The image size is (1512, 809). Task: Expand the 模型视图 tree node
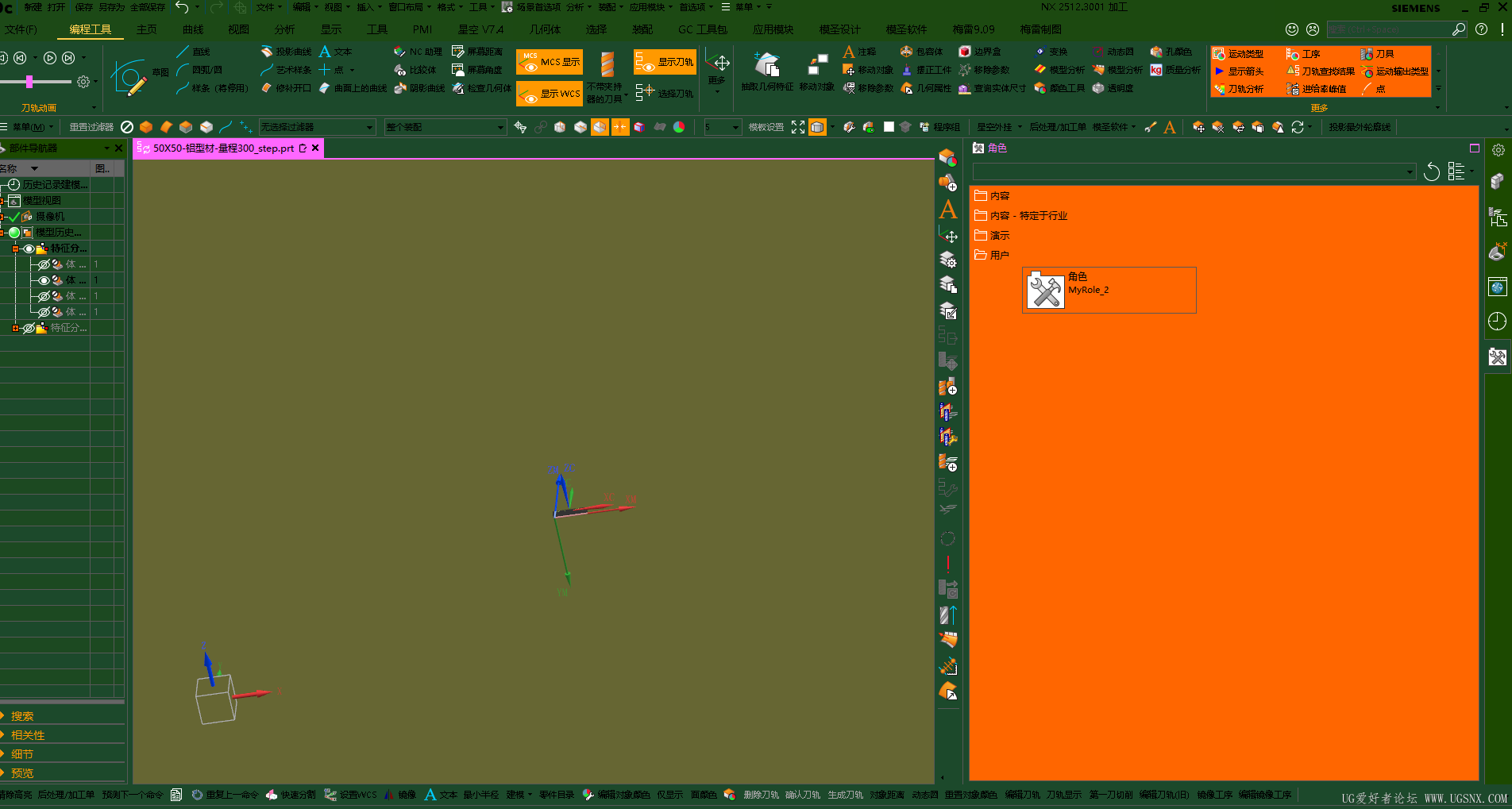[x=2, y=201]
